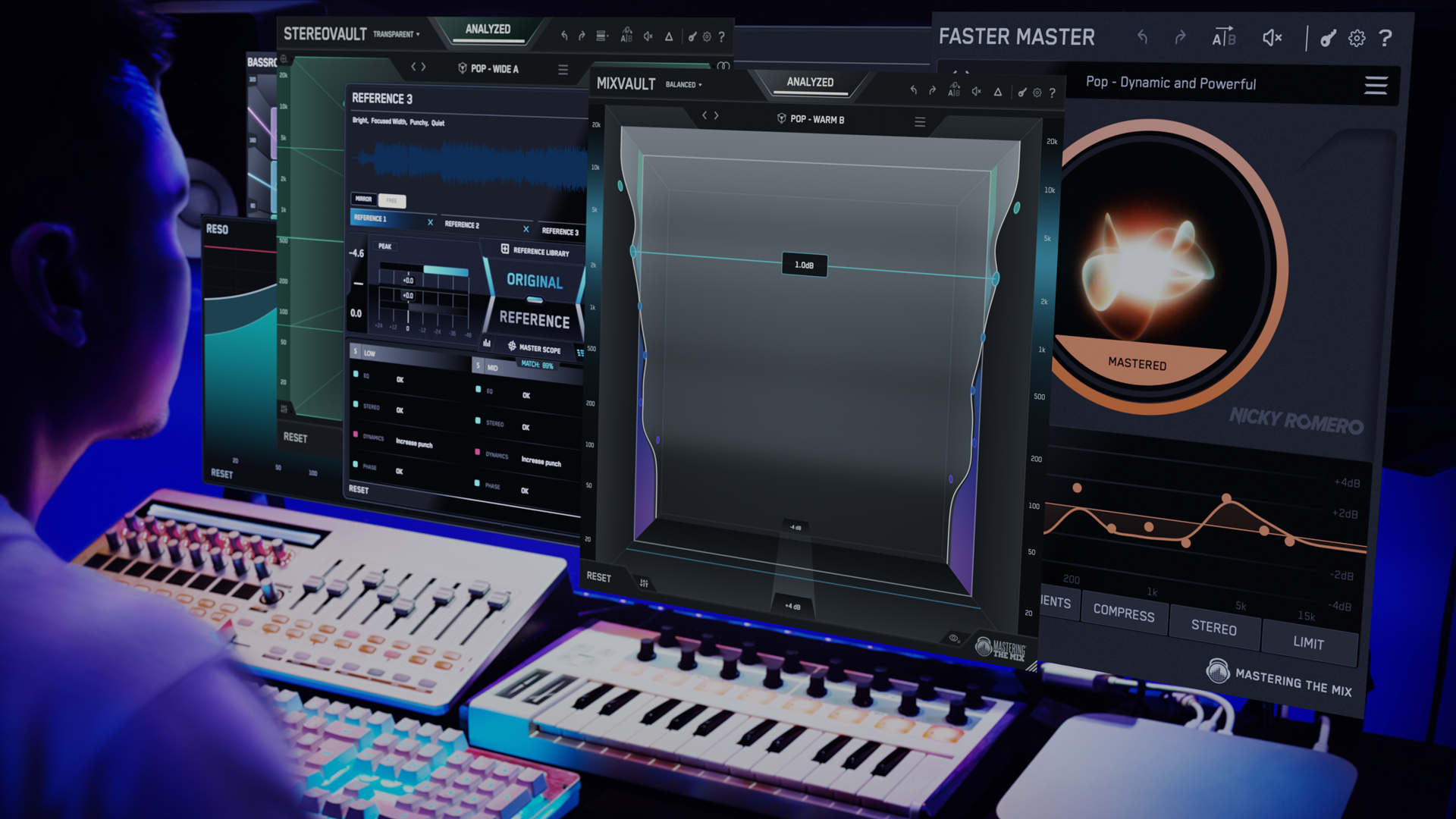Click STEREOVAULT Reset button

click(295, 438)
